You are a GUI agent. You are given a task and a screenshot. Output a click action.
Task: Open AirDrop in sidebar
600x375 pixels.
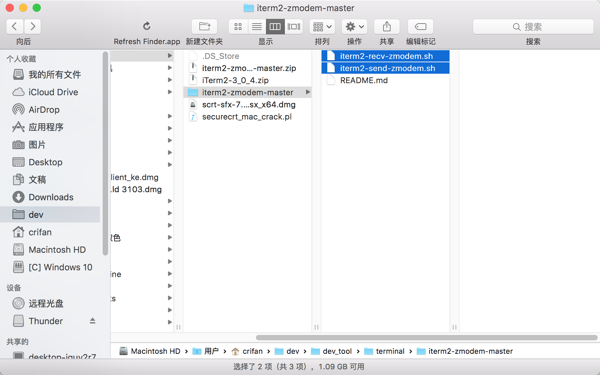coord(51,110)
